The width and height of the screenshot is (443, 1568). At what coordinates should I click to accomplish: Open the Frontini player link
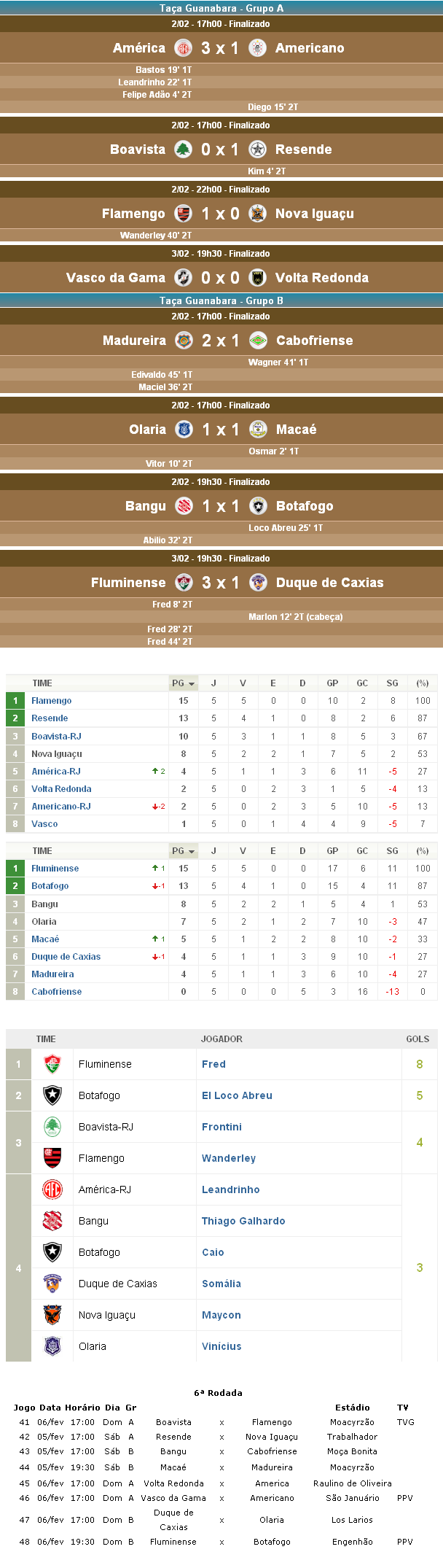[221, 1127]
